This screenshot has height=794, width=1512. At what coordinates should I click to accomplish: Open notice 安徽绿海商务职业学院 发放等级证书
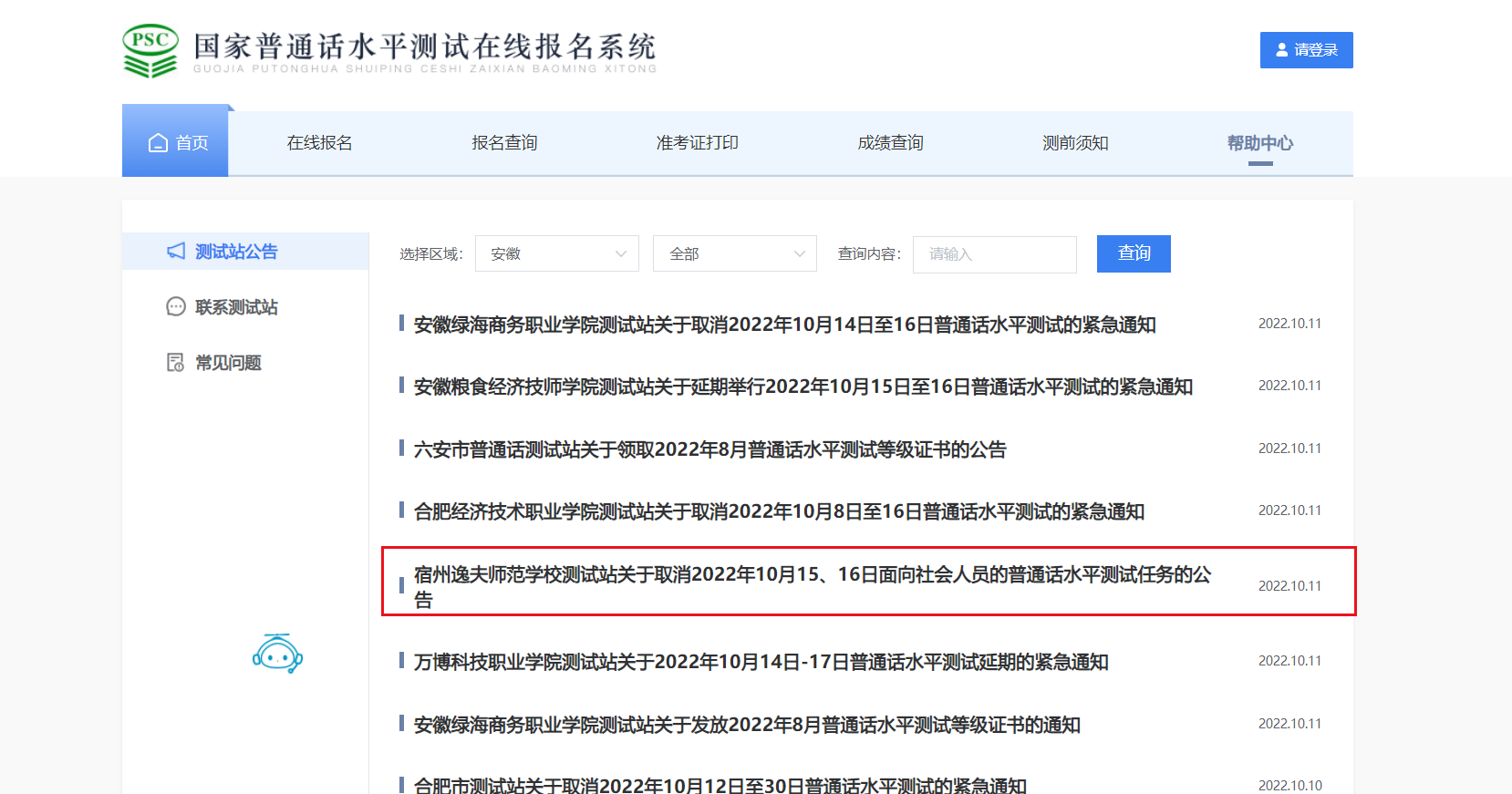point(748,726)
